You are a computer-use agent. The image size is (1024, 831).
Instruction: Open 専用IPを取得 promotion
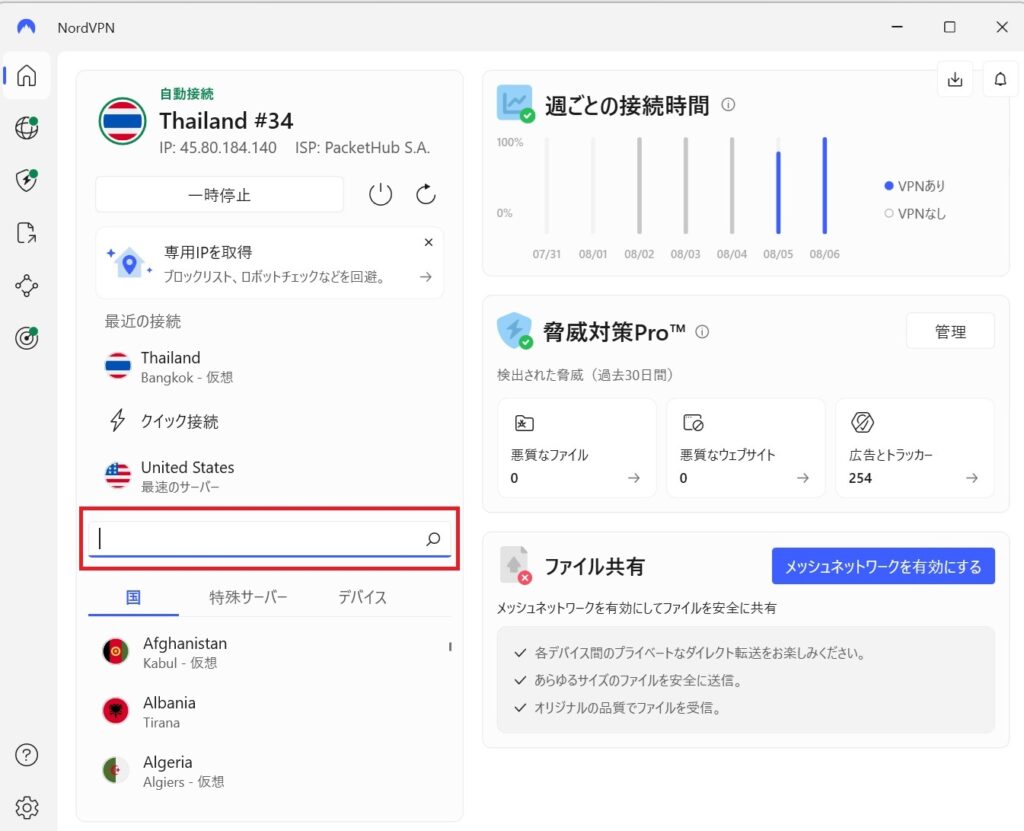(x=269, y=263)
